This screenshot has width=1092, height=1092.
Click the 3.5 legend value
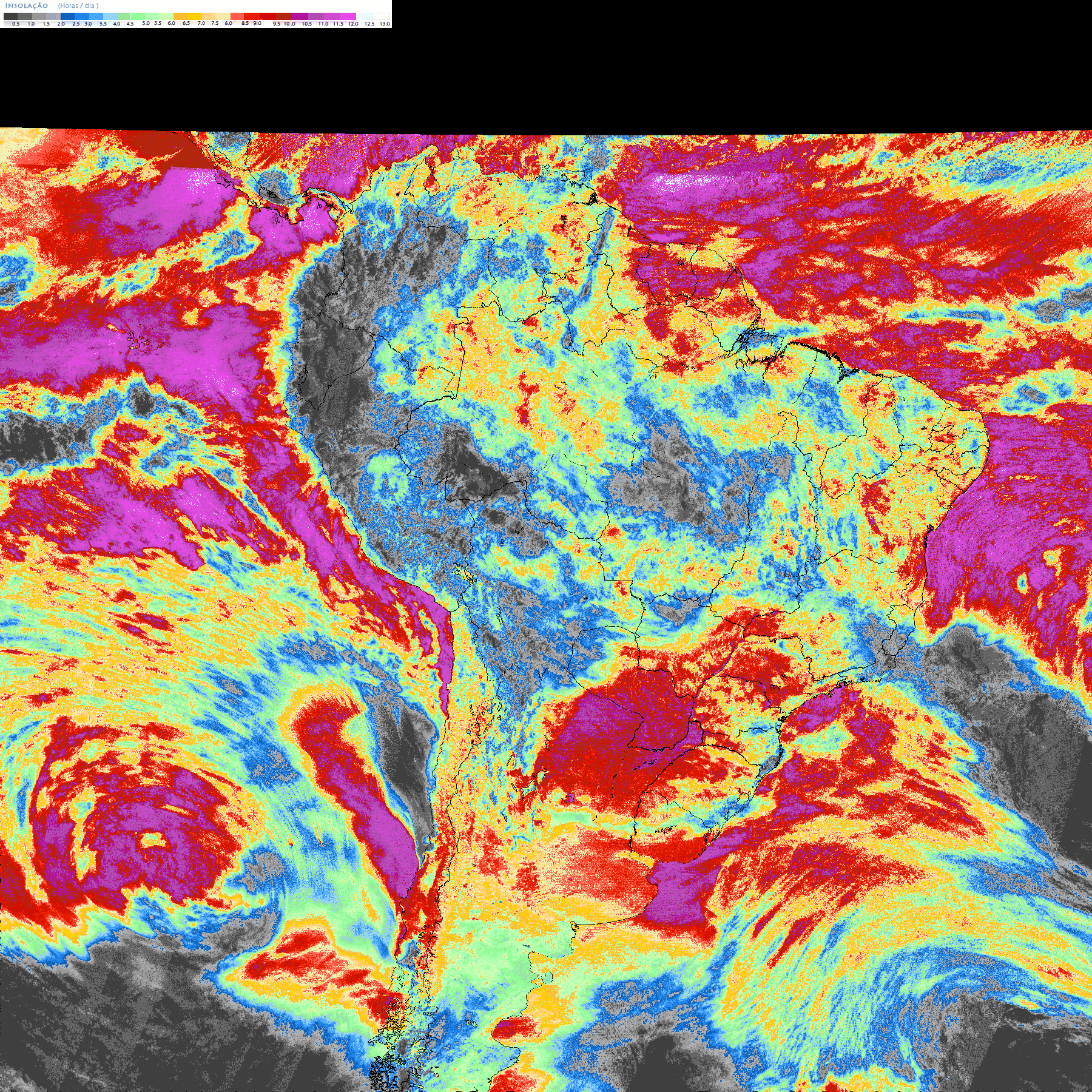pyautogui.click(x=103, y=24)
